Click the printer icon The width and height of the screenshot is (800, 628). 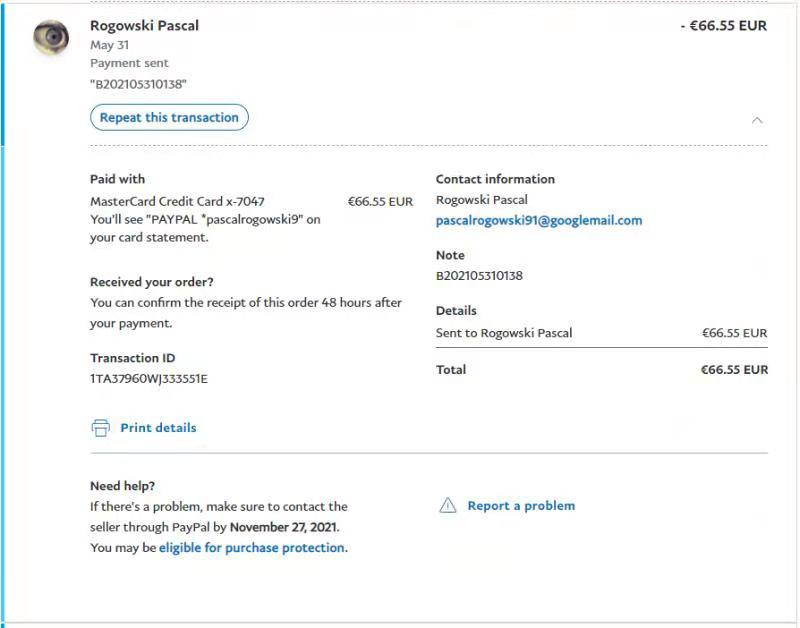100,428
